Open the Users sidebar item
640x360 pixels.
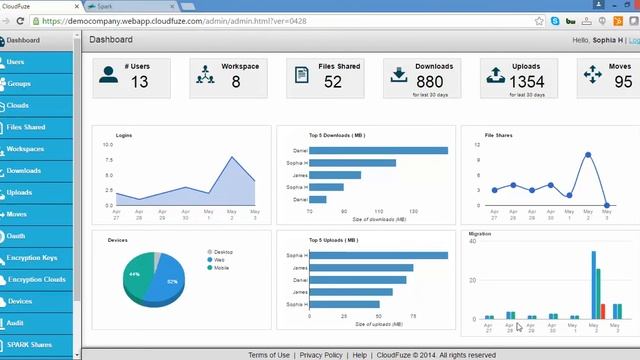[x=36, y=62]
